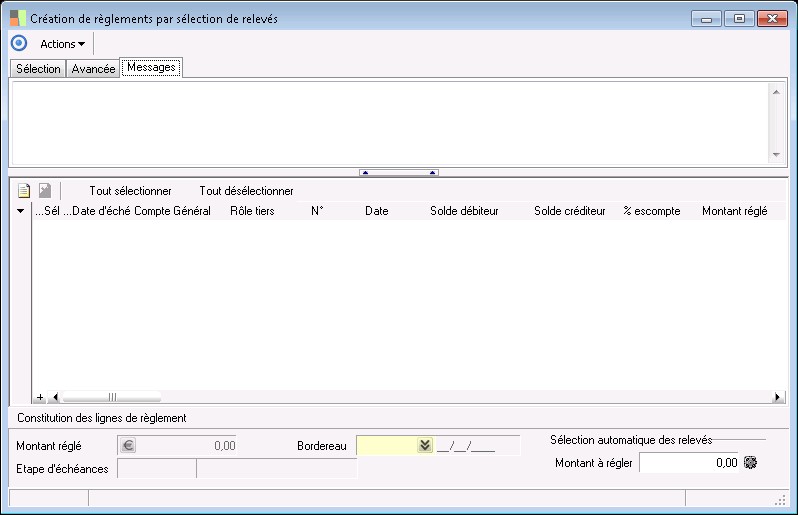Minimize the window
Viewport: 798px width, 515px height.
coord(706,19)
